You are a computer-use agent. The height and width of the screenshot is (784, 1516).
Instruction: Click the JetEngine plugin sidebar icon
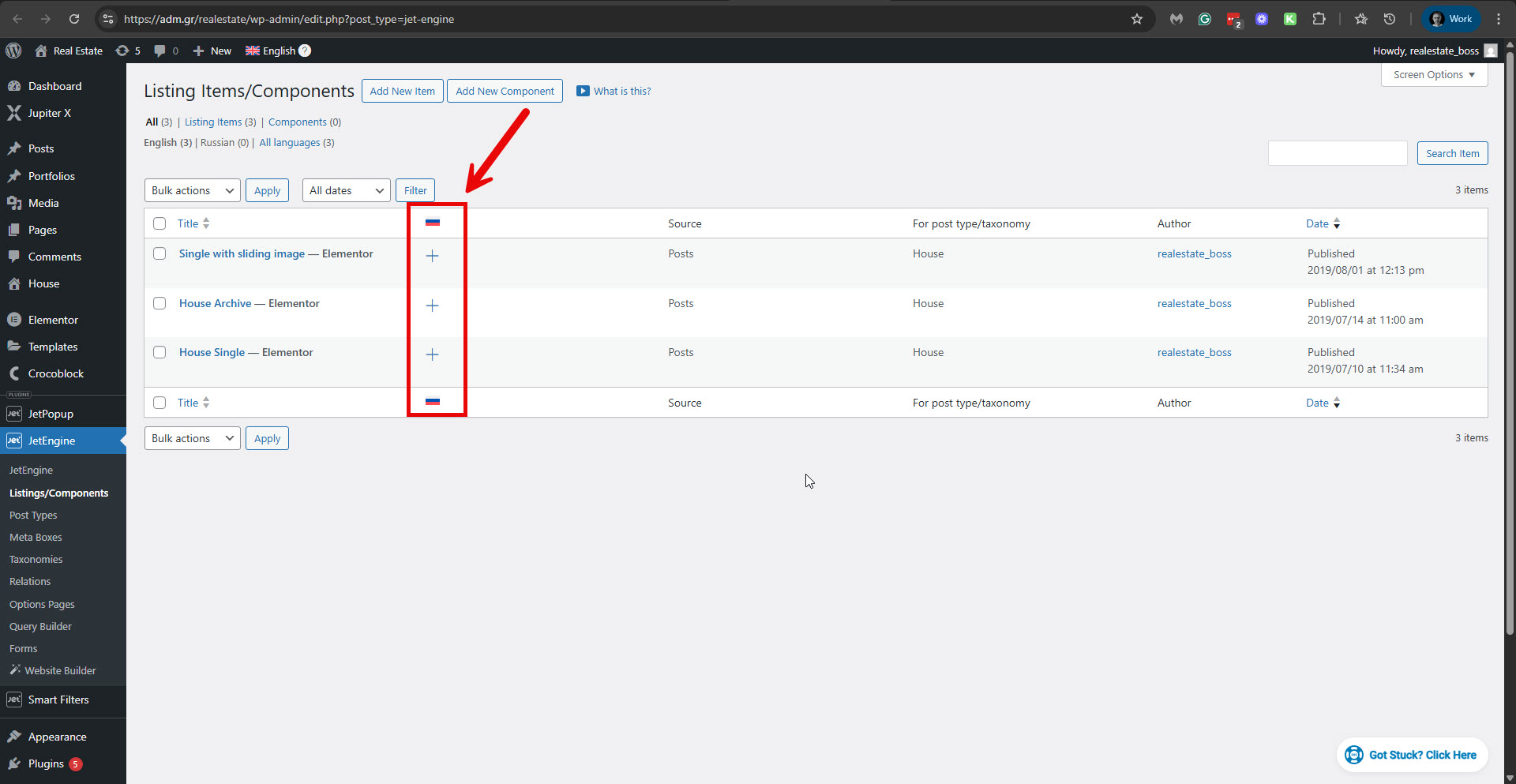pos(14,441)
